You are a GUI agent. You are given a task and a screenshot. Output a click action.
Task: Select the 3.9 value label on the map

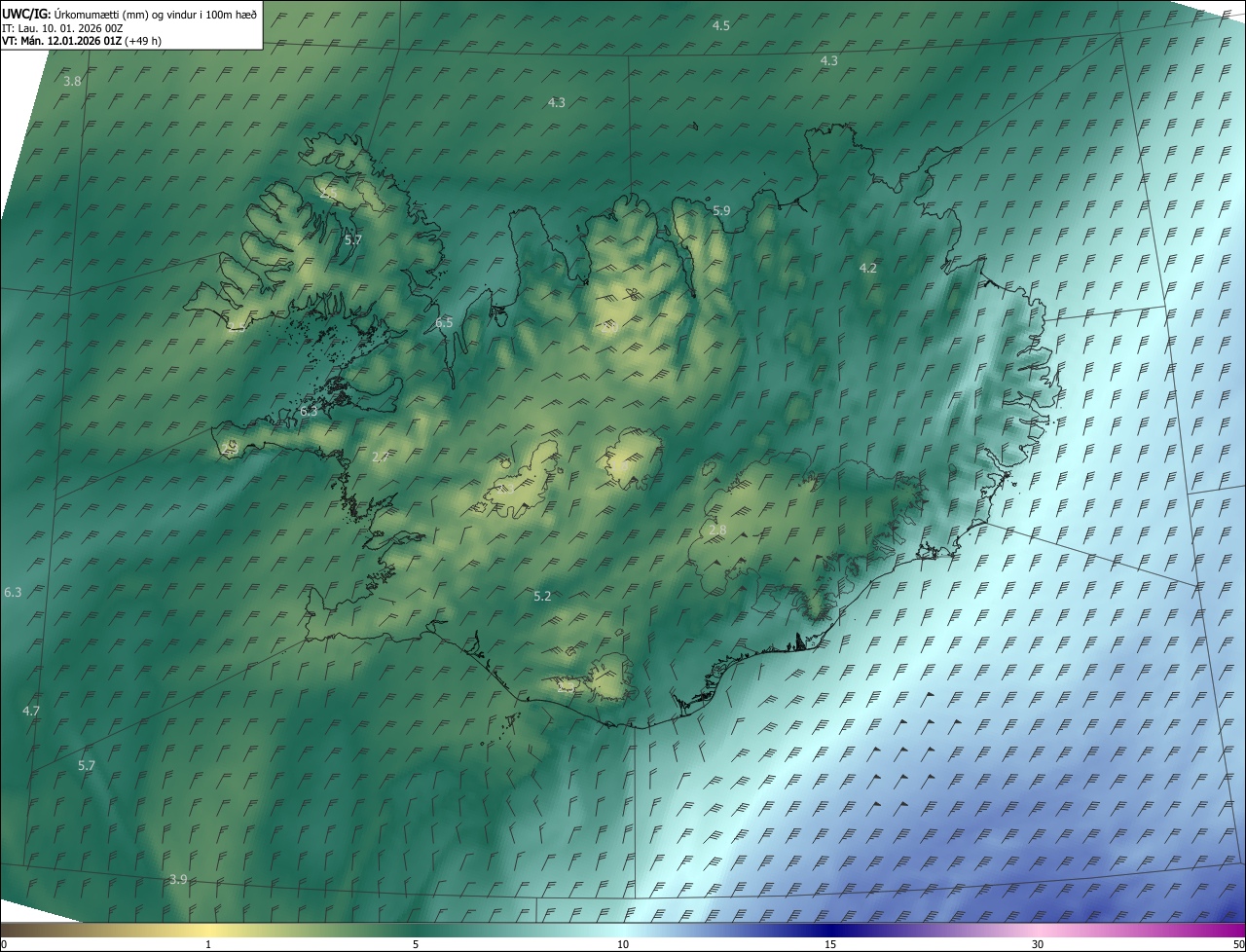tap(178, 880)
